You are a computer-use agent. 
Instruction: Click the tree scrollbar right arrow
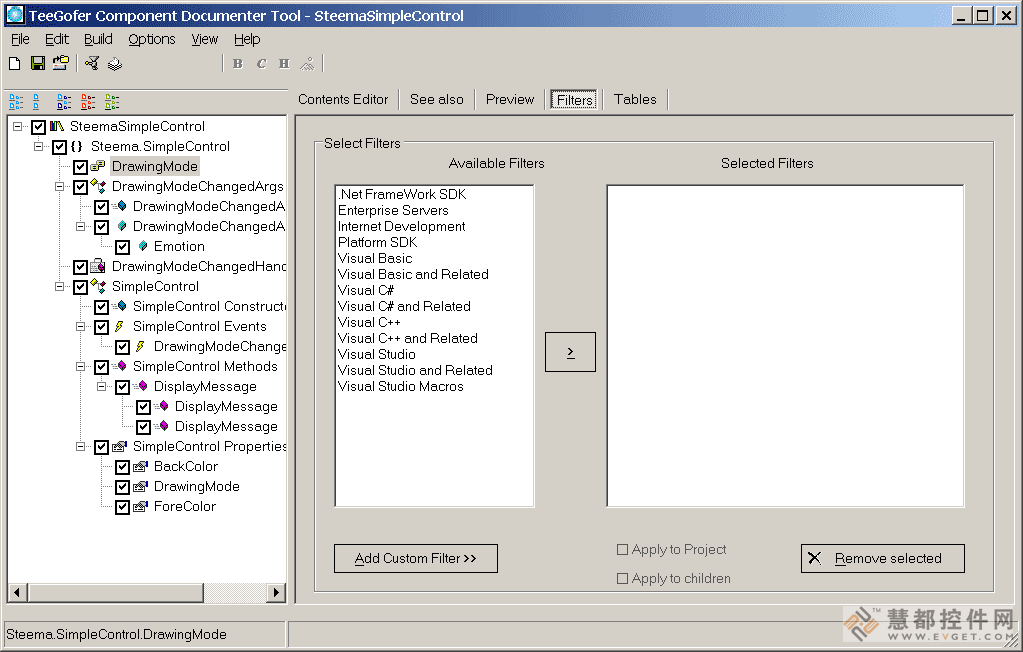(x=277, y=593)
